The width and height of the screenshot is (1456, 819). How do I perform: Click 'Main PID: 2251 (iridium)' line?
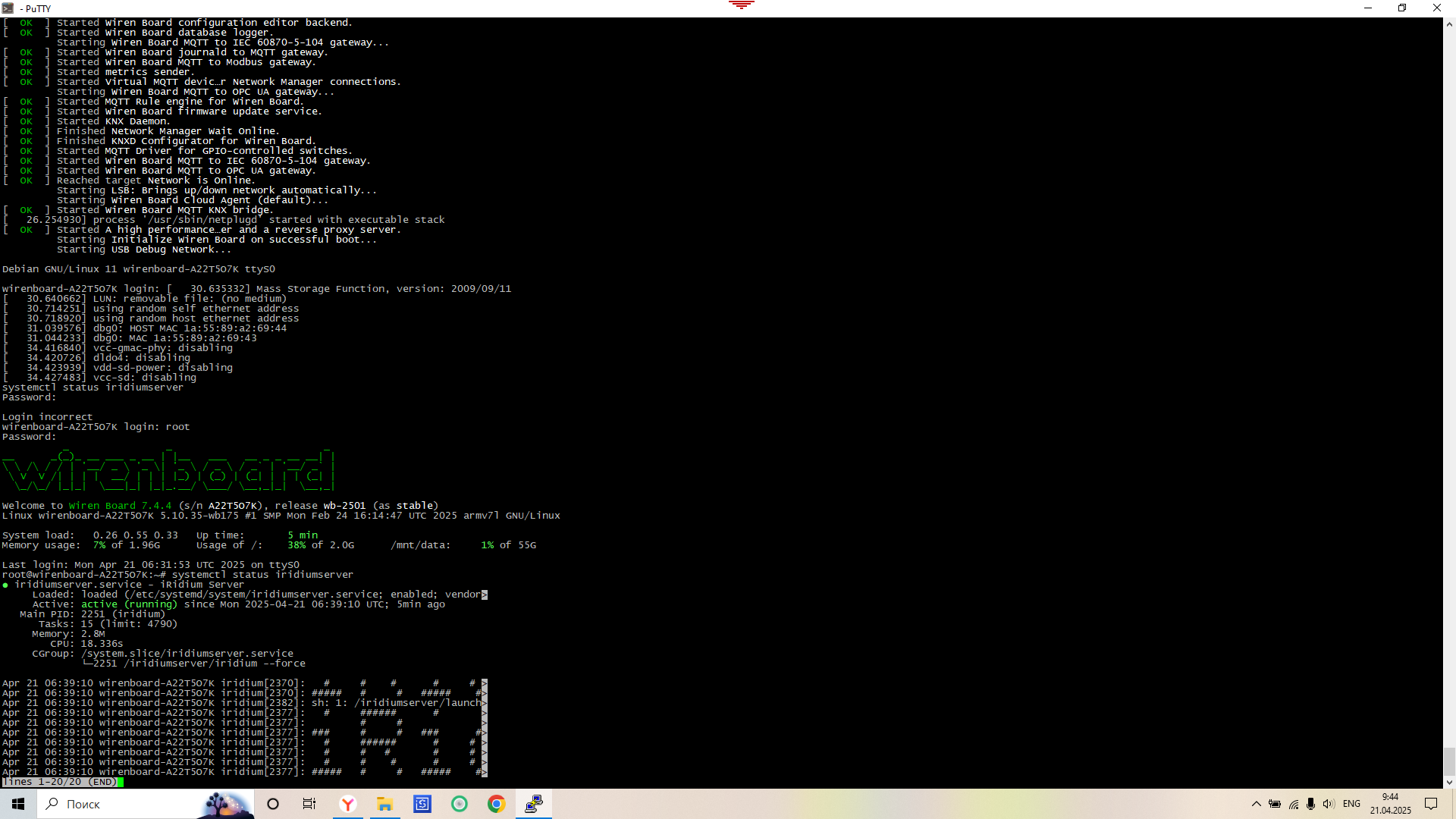pyautogui.click(x=93, y=614)
